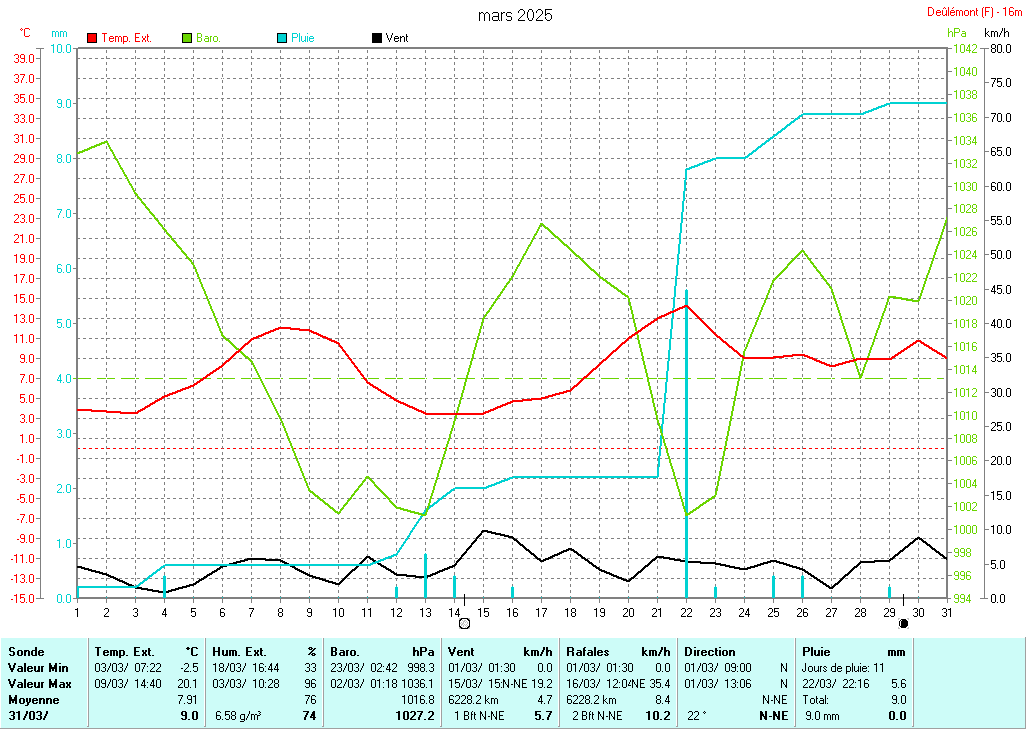Click the tall rain bar on day 22
This screenshot has height=729, width=1026.
[686, 440]
